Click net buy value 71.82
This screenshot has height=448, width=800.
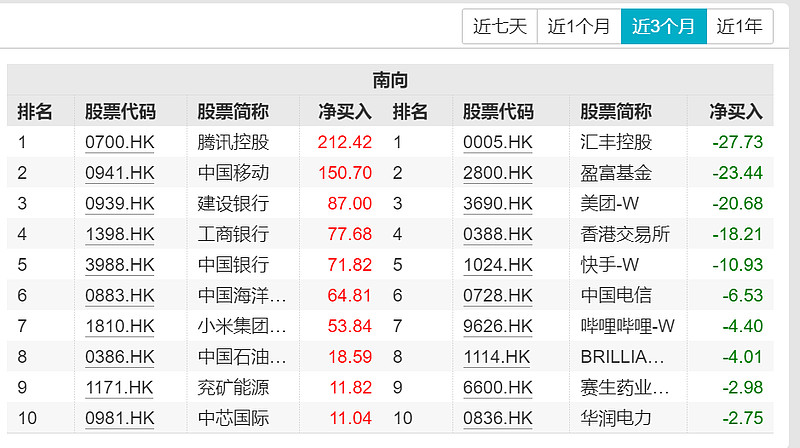(x=349, y=264)
